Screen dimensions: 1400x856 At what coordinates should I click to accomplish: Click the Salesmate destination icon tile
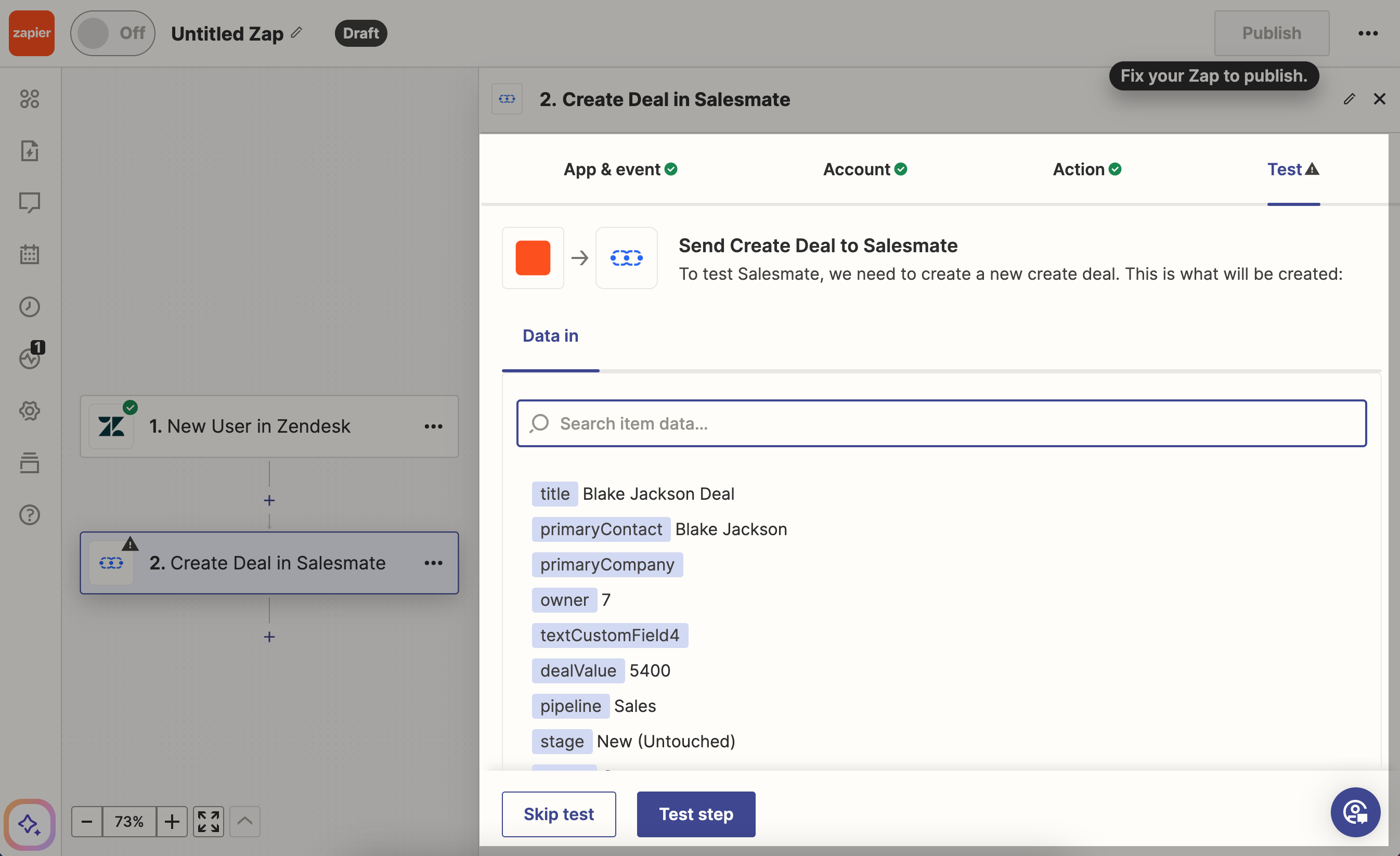[627, 258]
